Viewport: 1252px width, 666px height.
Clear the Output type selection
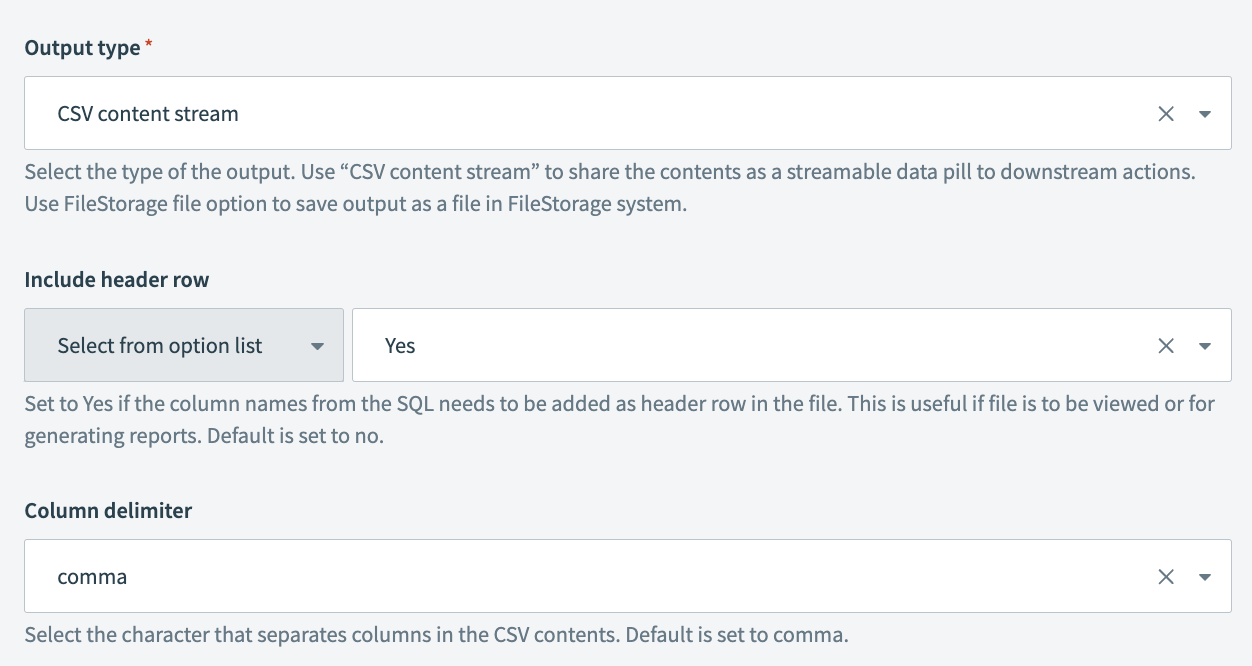point(1165,114)
